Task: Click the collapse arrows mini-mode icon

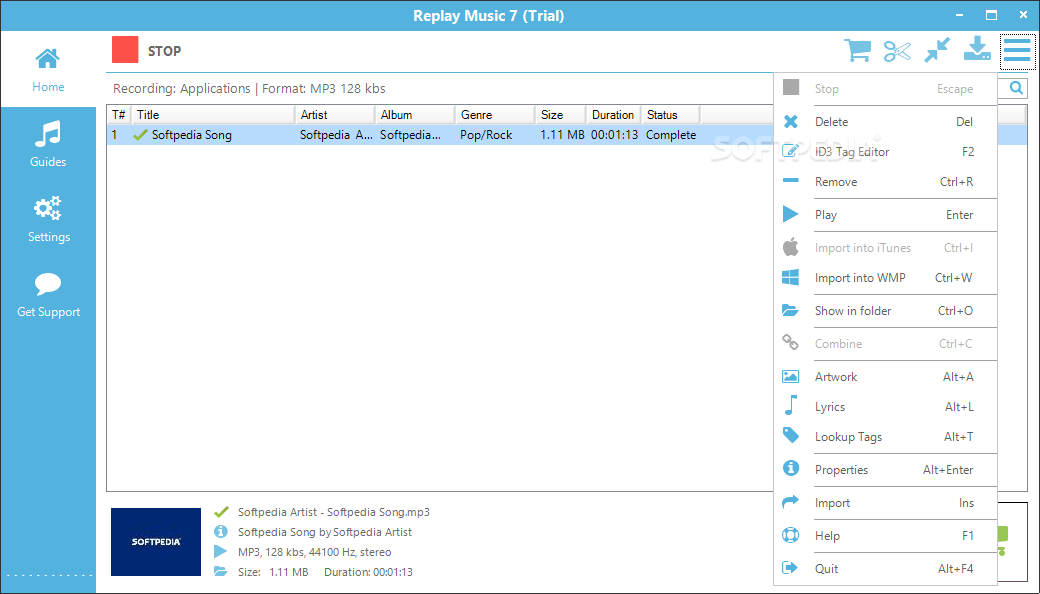Action: pyautogui.click(x=937, y=50)
